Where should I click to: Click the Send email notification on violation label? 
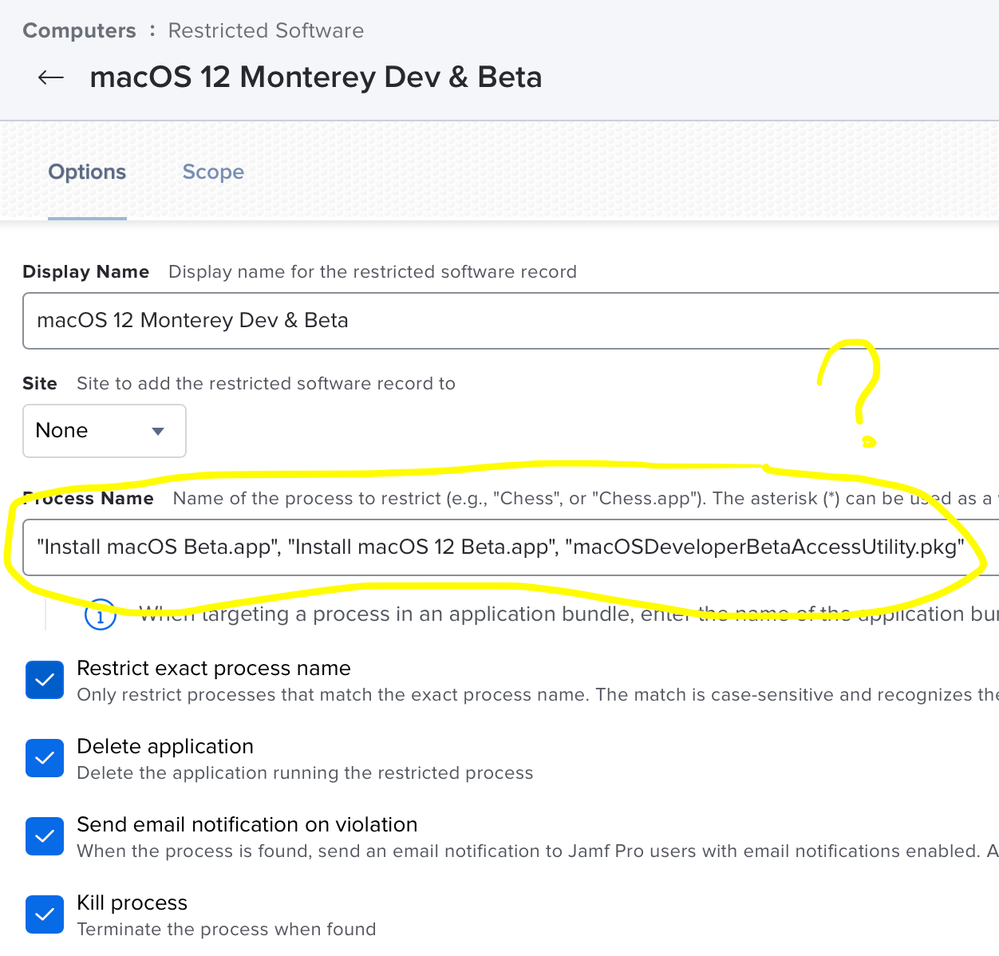(x=247, y=825)
